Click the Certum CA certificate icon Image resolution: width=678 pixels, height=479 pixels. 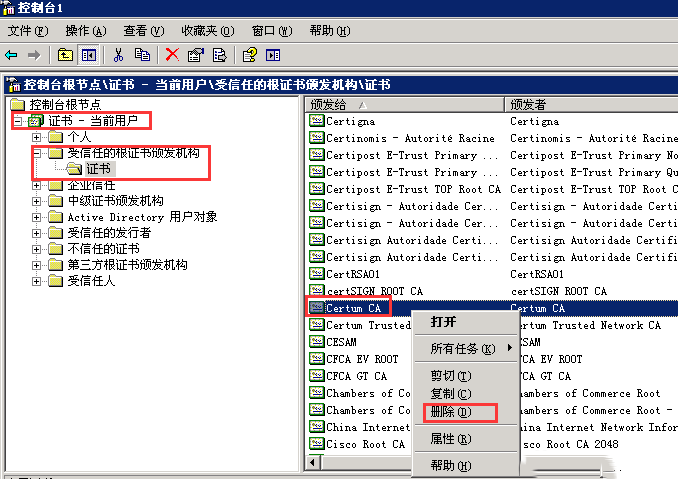click(x=317, y=307)
